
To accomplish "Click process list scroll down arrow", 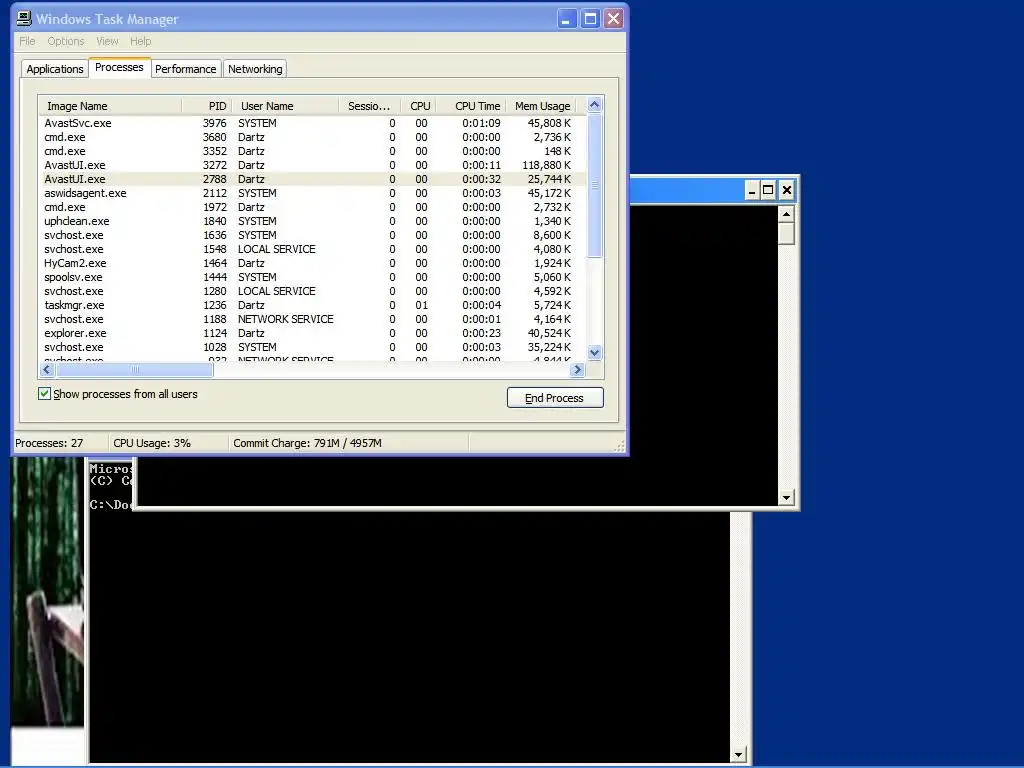I will 594,353.
